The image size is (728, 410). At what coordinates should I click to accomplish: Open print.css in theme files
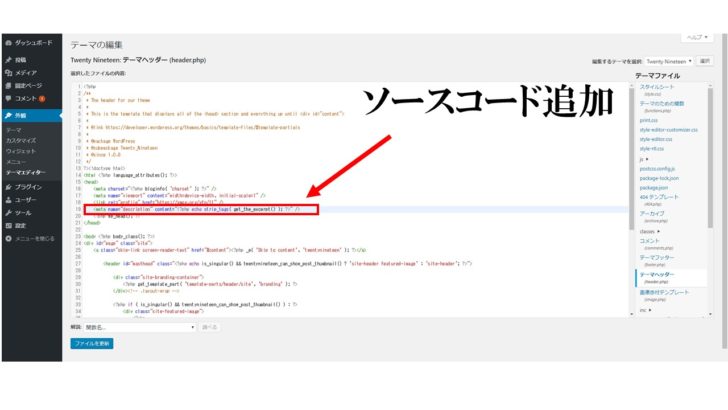(x=649, y=120)
